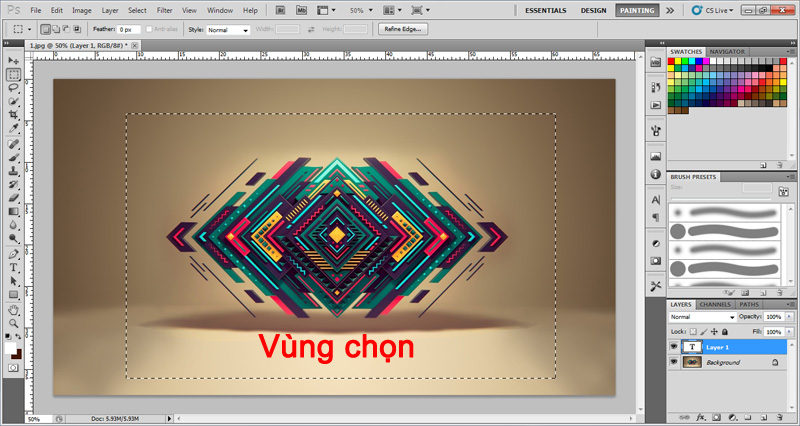Select the Dodge tool
This screenshot has width=800, height=426.
(13, 239)
